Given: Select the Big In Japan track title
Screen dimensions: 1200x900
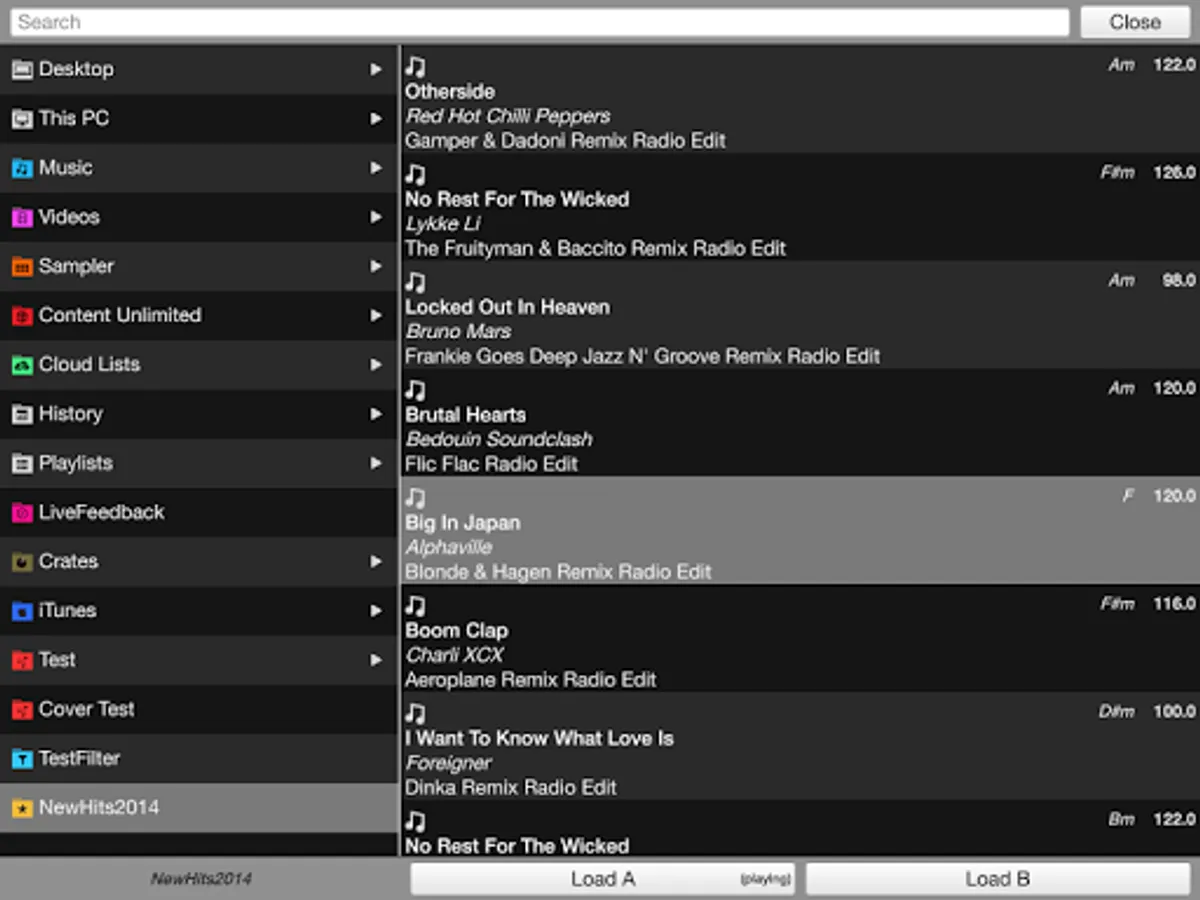Looking at the screenshot, I should point(463,523).
